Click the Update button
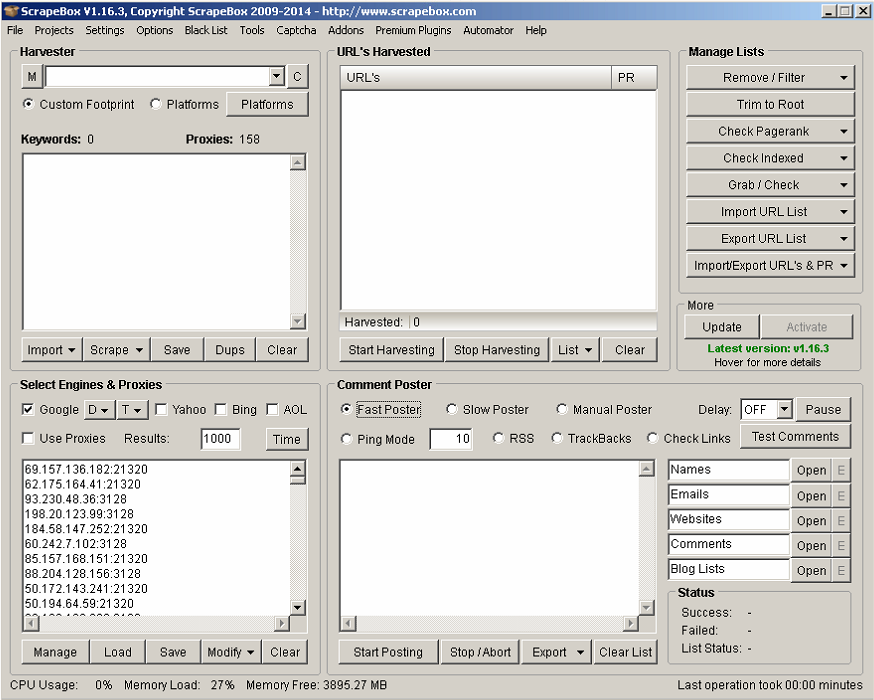This screenshot has height=700, width=874. point(722,327)
